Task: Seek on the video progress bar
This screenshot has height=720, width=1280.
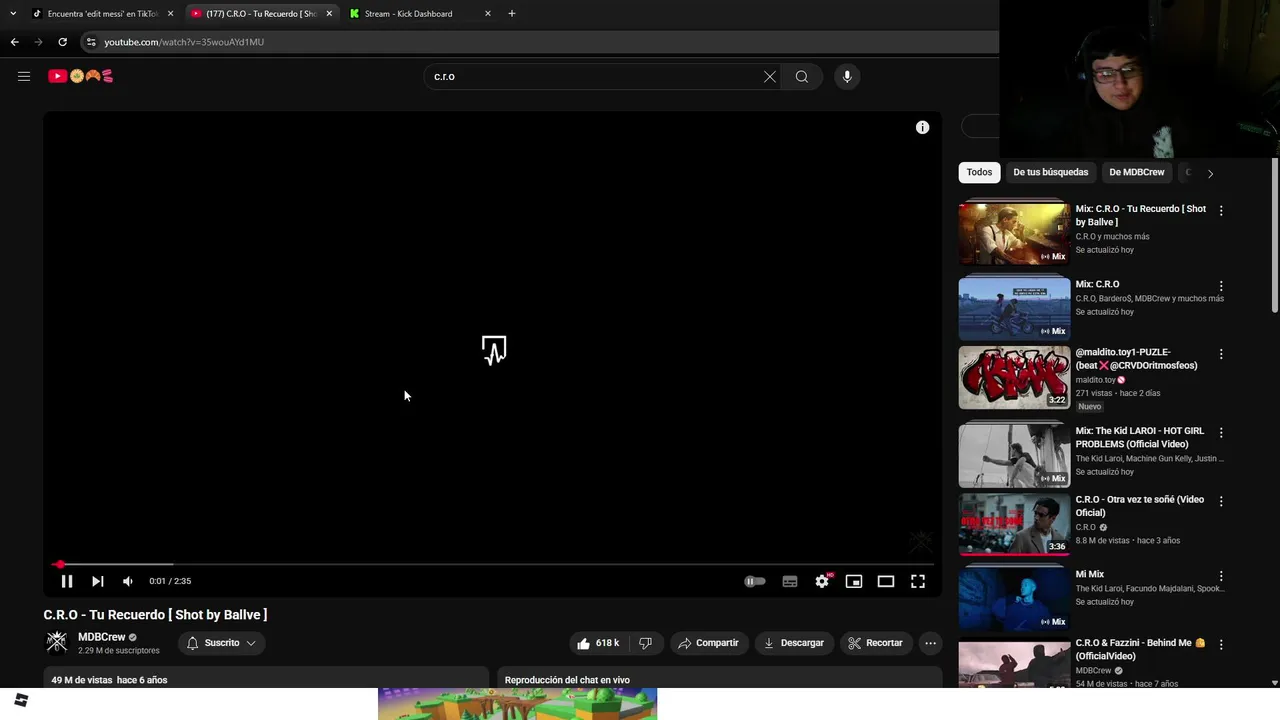Action: (x=492, y=565)
